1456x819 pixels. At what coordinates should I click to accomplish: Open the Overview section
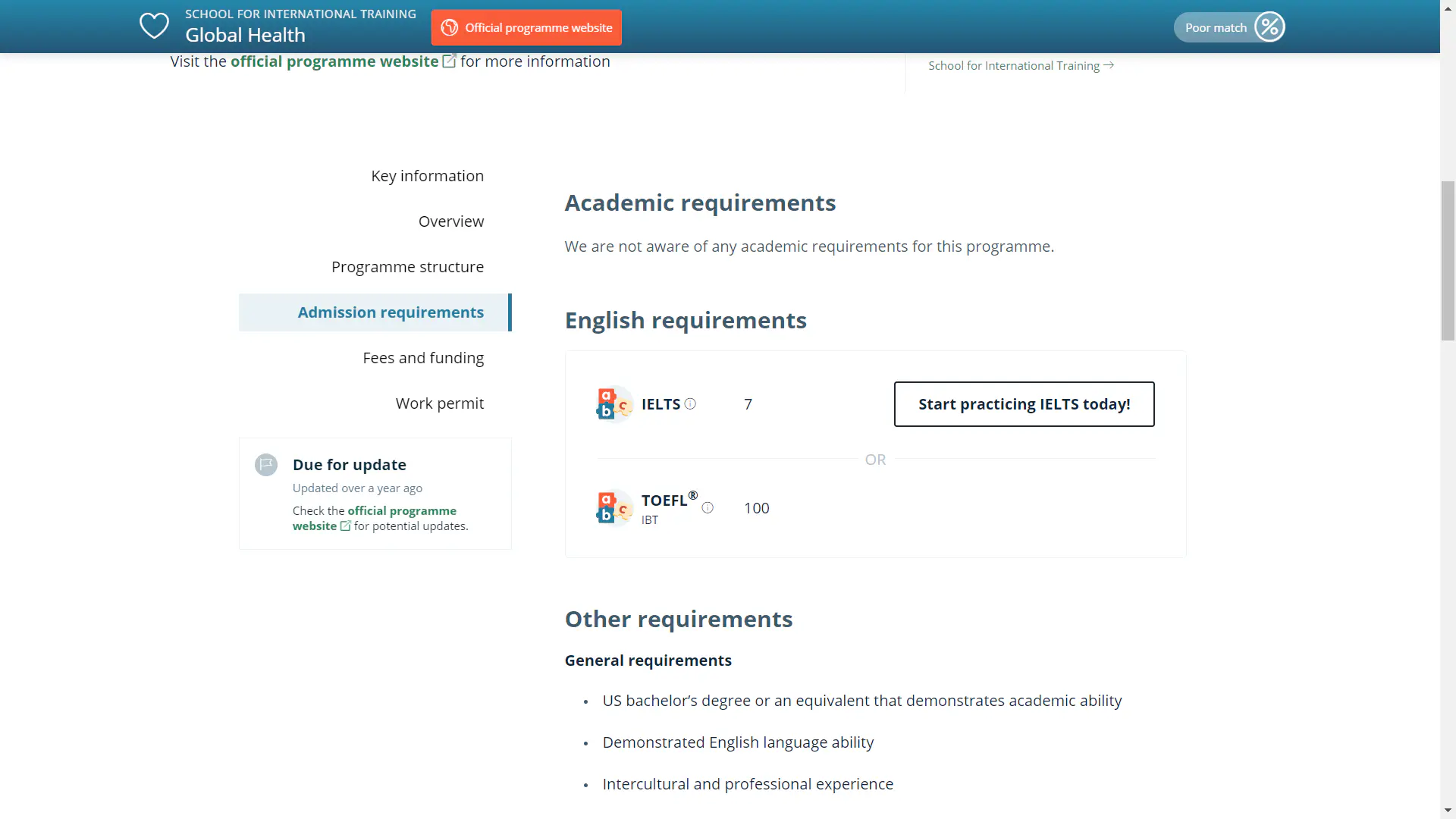pyautogui.click(x=451, y=221)
